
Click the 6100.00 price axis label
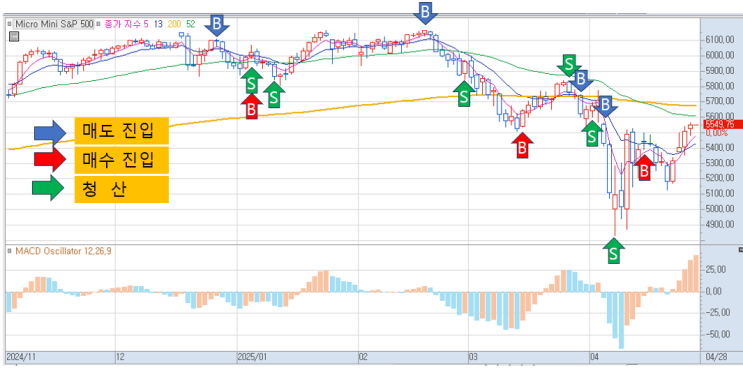pos(720,40)
